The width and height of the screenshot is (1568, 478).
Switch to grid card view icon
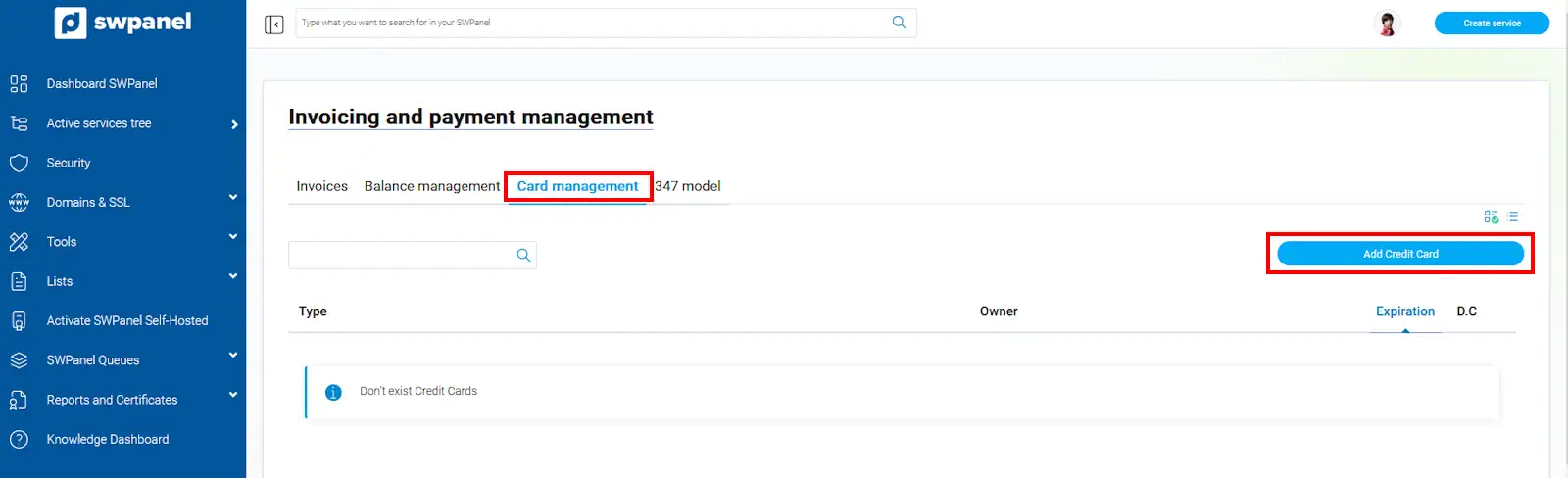click(1491, 216)
